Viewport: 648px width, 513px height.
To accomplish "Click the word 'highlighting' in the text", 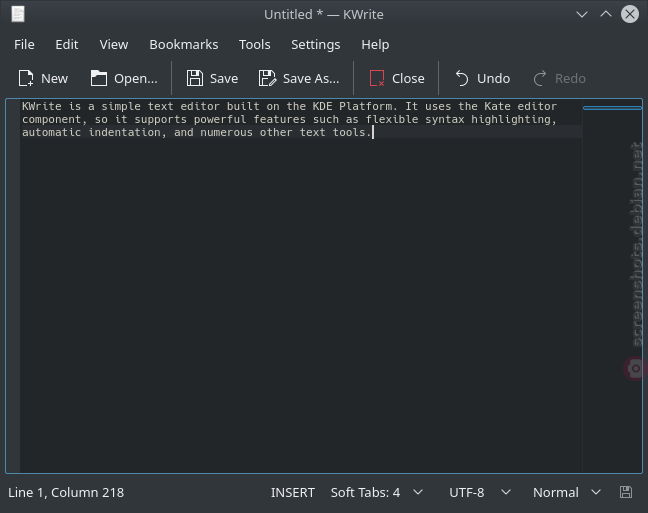I will pos(511,119).
